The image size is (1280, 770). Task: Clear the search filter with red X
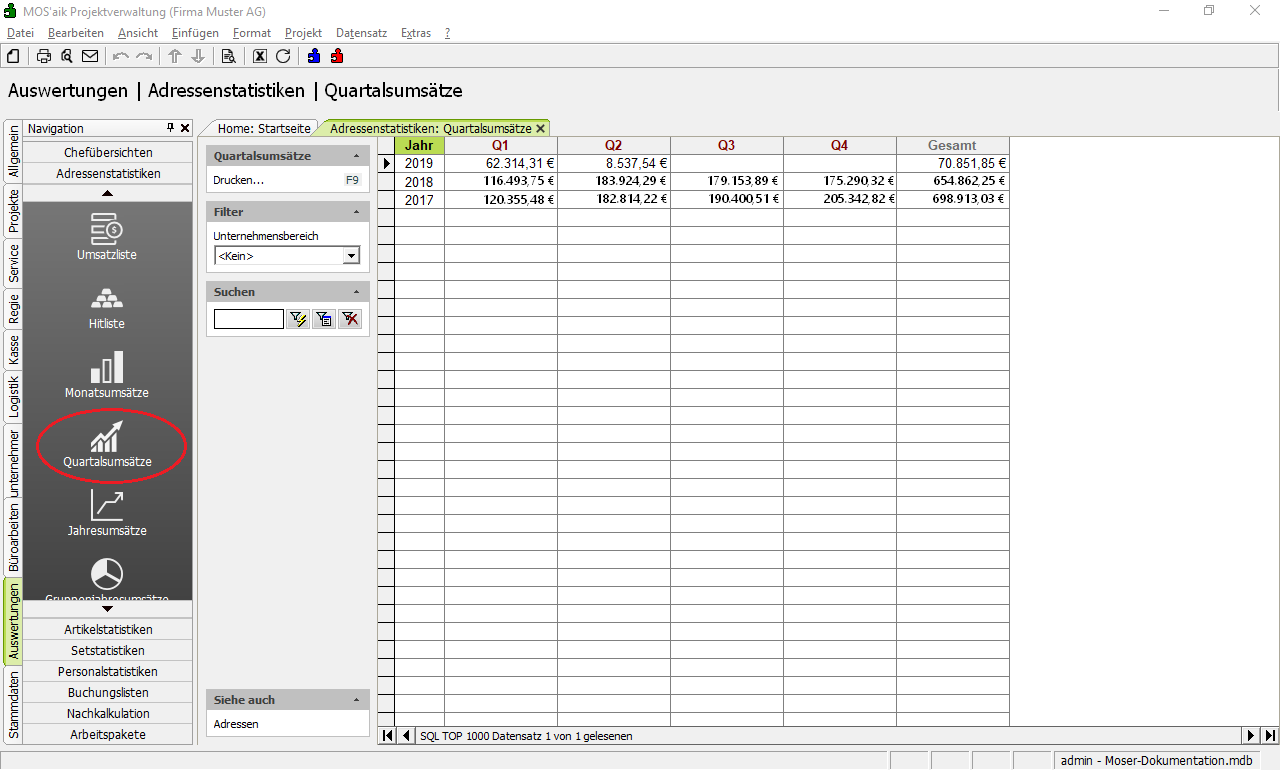tap(349, 319)
